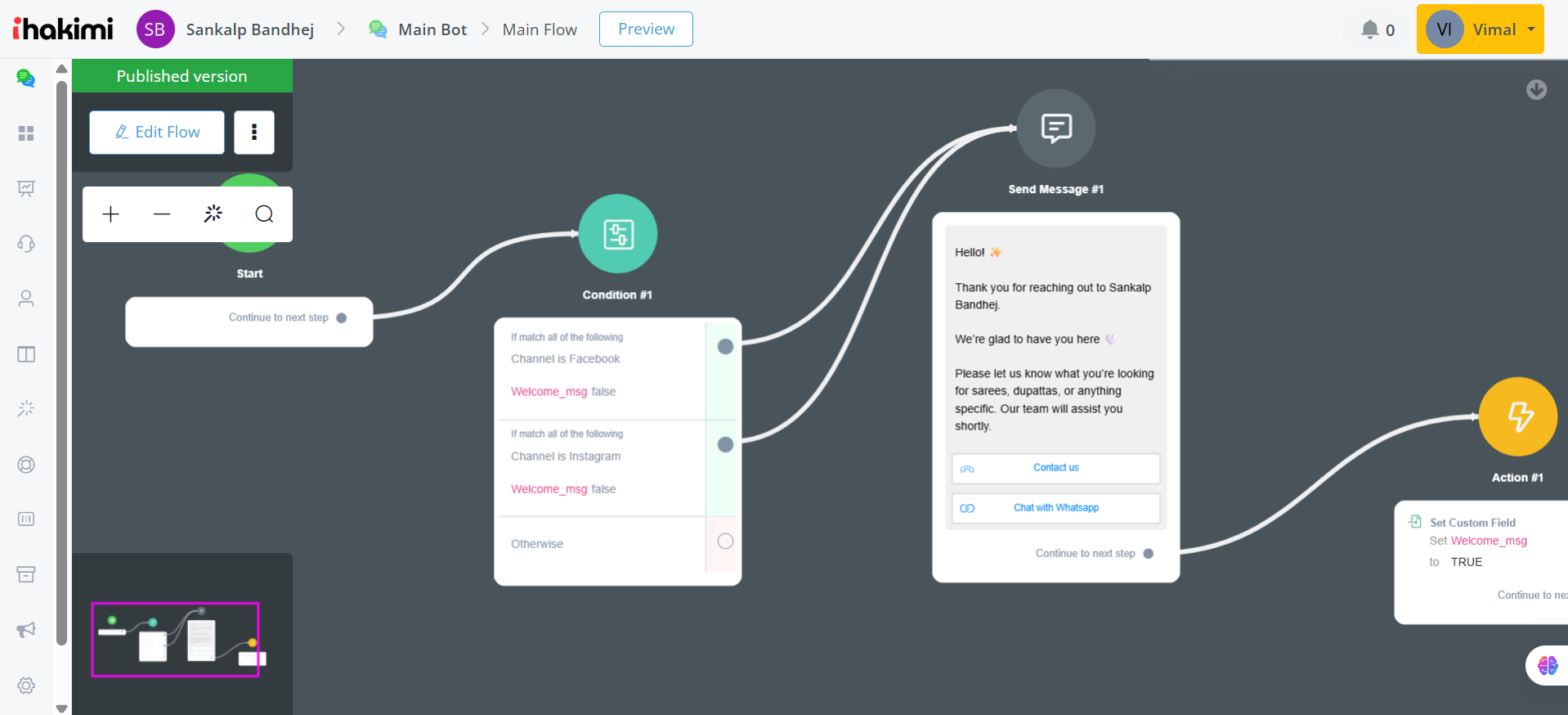Go to Main Bot breadcrumb
The image size is (1568, 715).
point(432,29)
